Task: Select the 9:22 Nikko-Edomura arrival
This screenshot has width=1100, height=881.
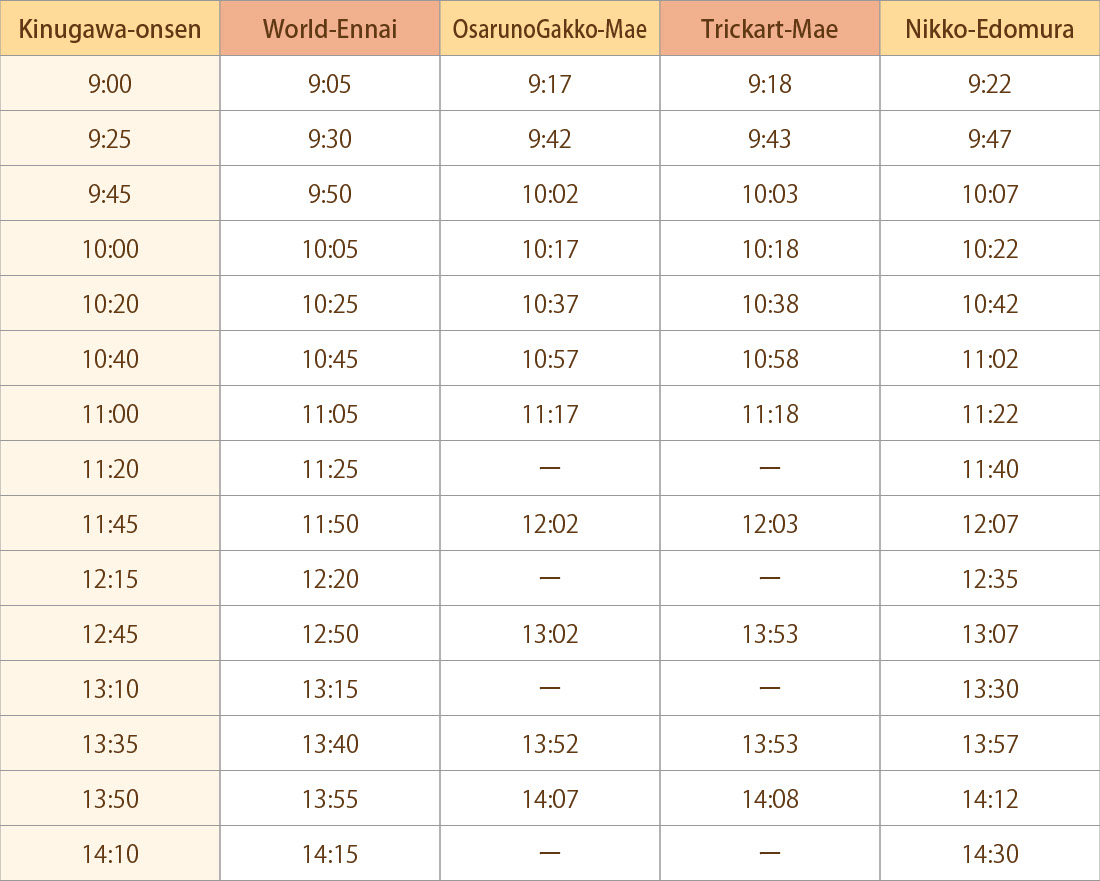Action: tap(990, 83)
